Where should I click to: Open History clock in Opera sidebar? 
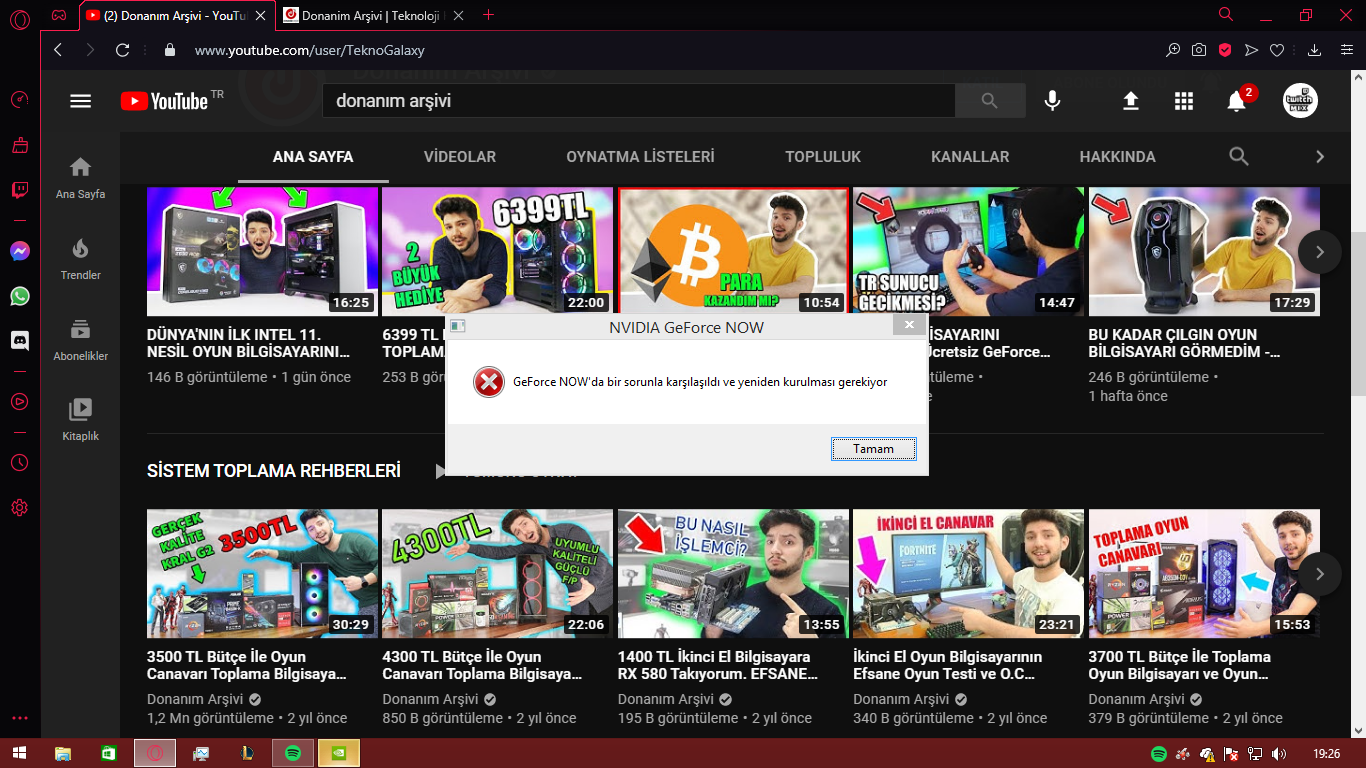click(20, 463)
